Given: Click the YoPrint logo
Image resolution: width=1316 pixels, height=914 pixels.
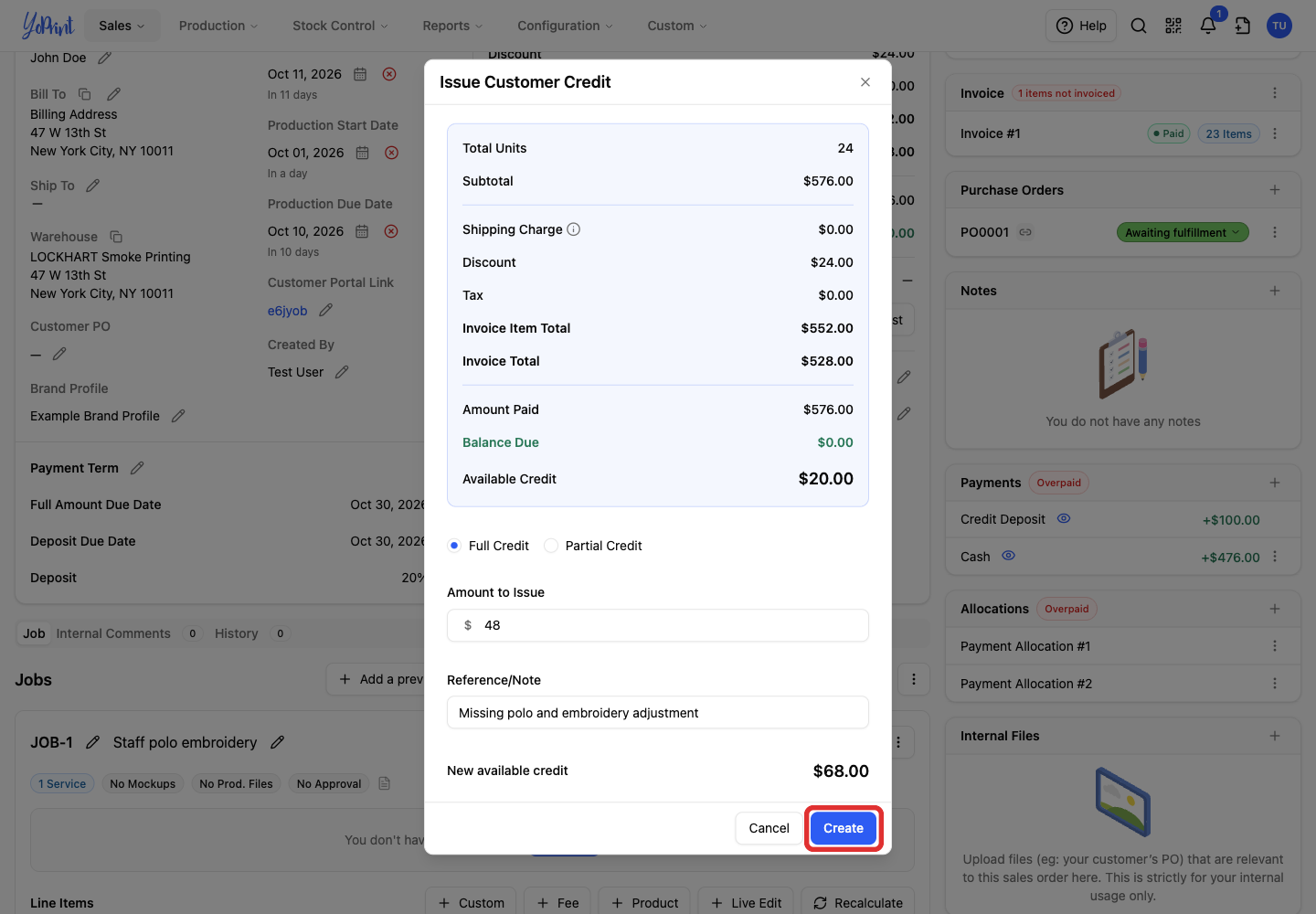Looking at the screenshot, I should click(x=48, y=26).
